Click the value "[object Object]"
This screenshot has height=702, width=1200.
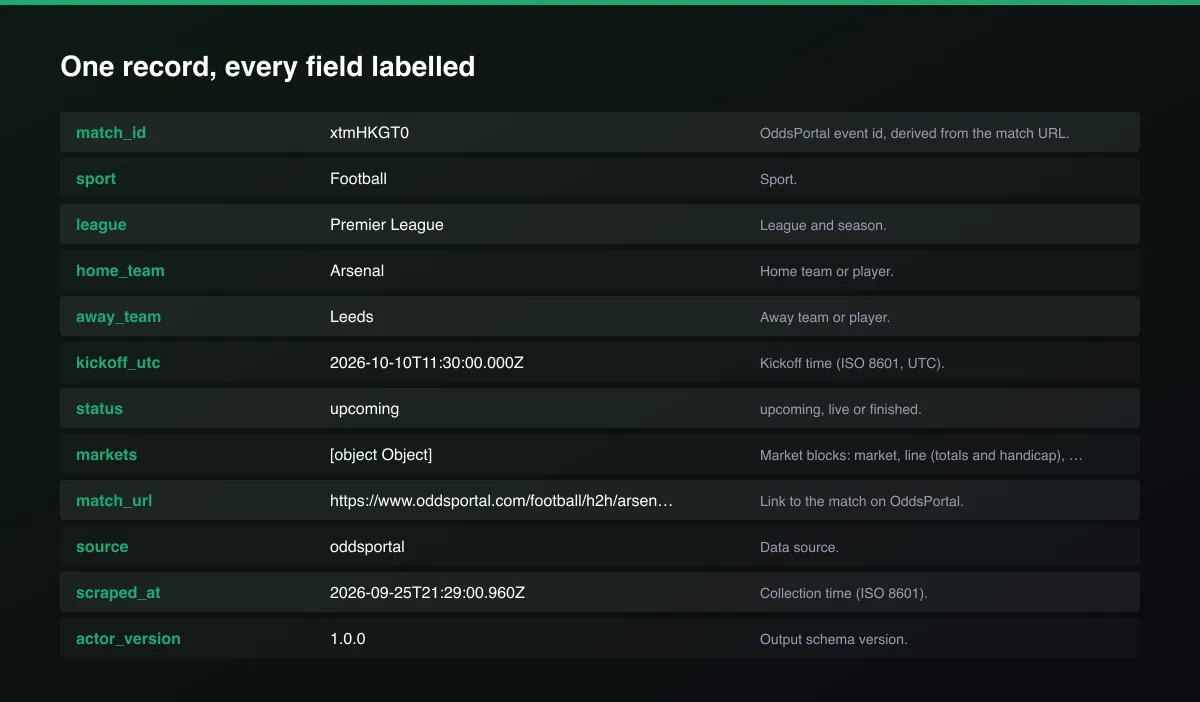pyautogui.click(x=381, y=455)
